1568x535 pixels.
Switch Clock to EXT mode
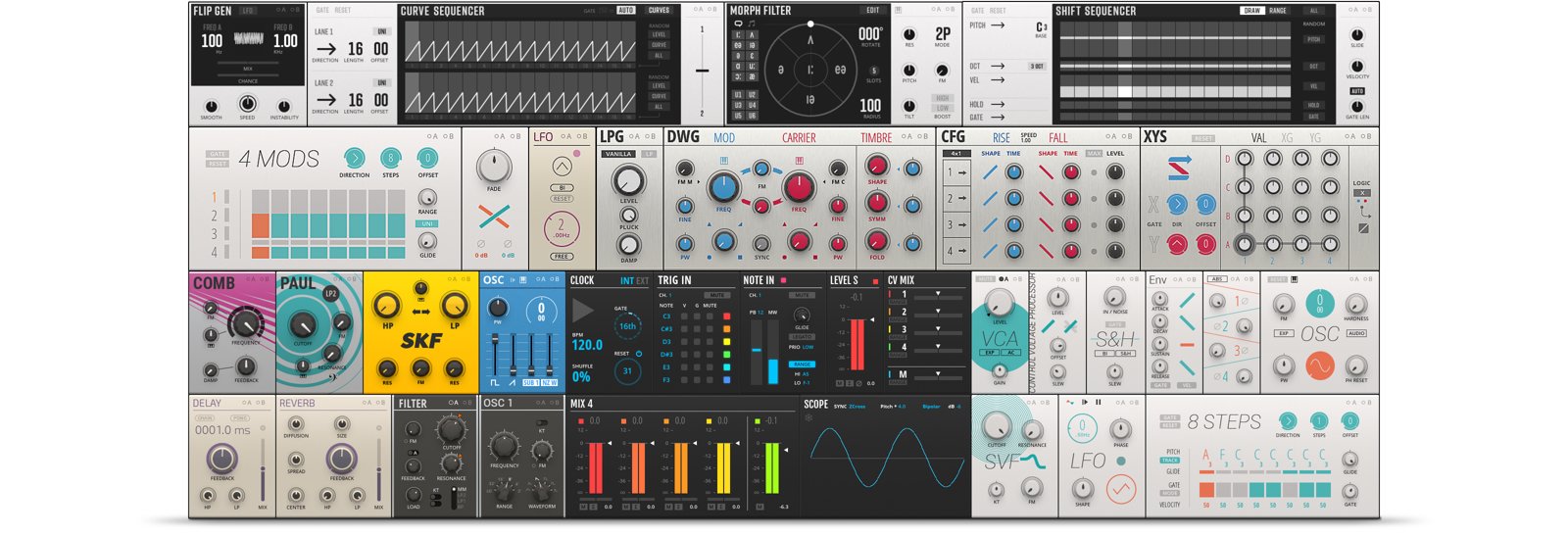pyautogui.click(x=642, y=281)
